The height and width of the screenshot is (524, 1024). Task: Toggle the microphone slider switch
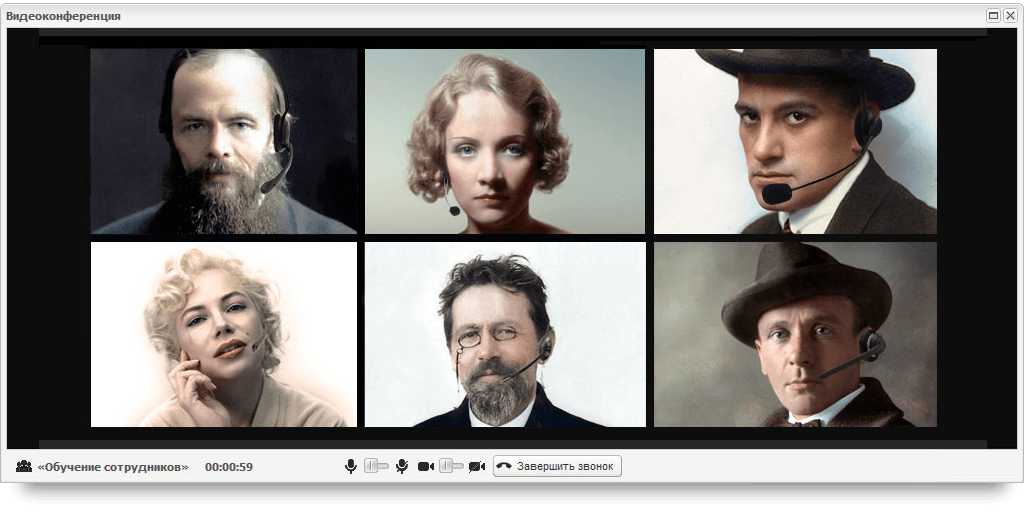tap(376, 466)
